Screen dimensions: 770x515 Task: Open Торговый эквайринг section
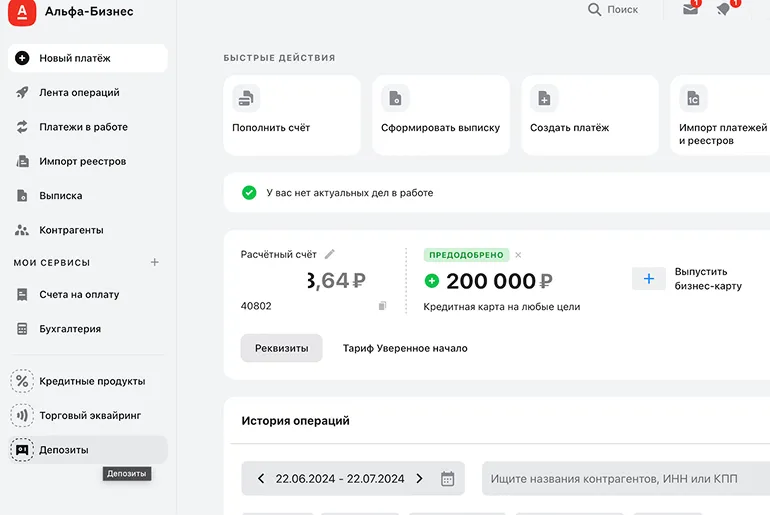tap(88, 415)
